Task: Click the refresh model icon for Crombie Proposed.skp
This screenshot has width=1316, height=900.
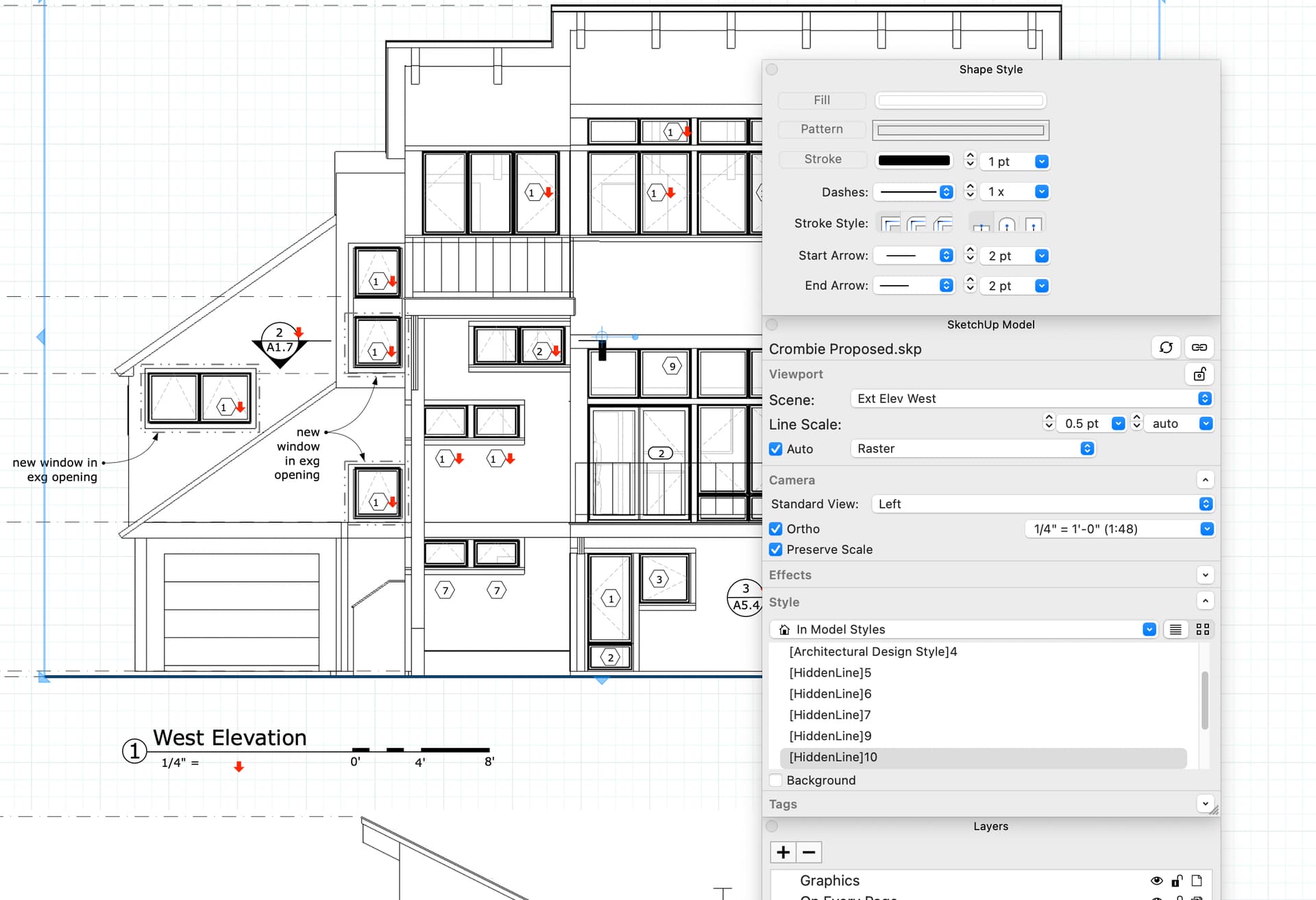Action: point(1167,348)
